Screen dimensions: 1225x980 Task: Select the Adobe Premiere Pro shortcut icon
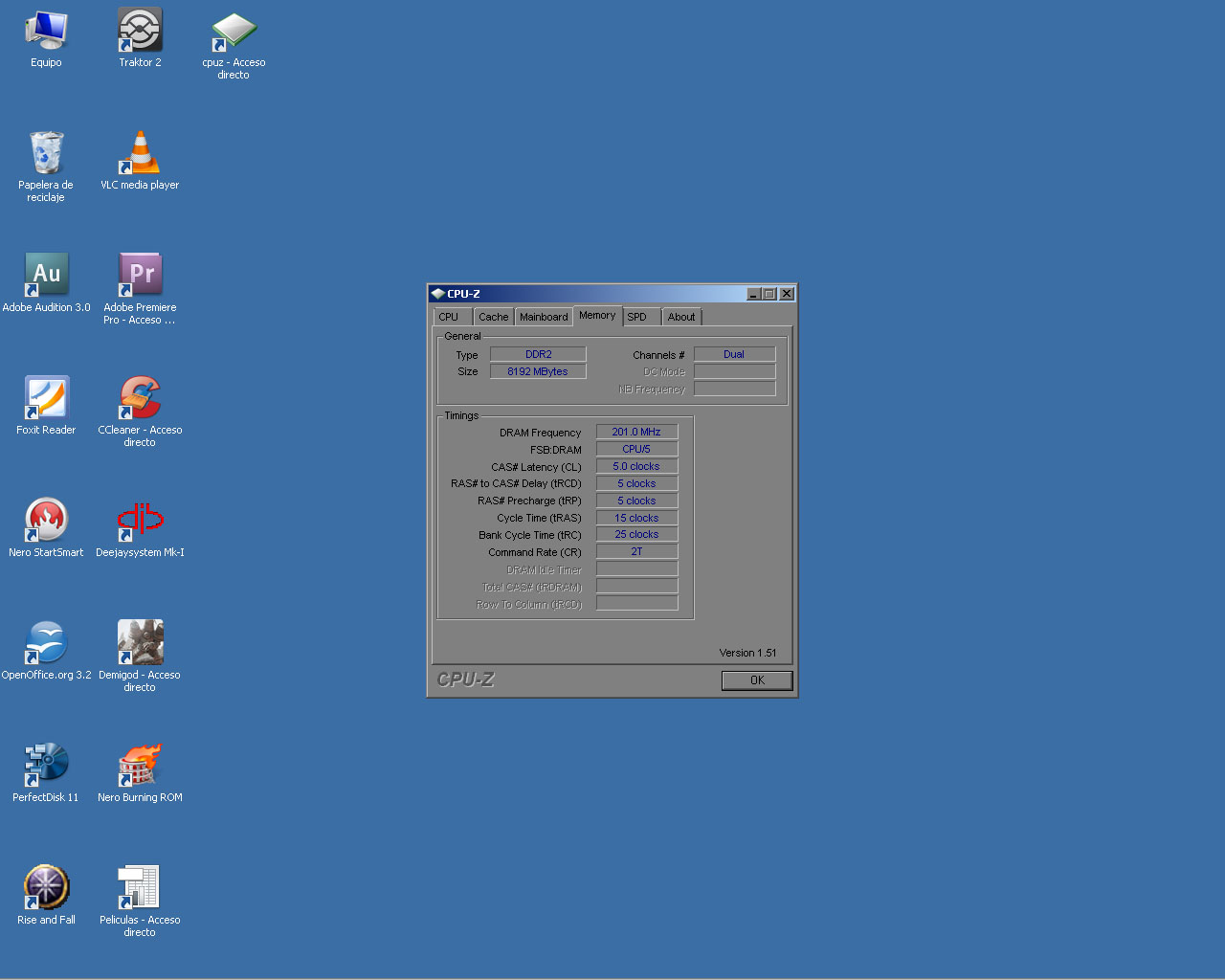pos(140,277)
